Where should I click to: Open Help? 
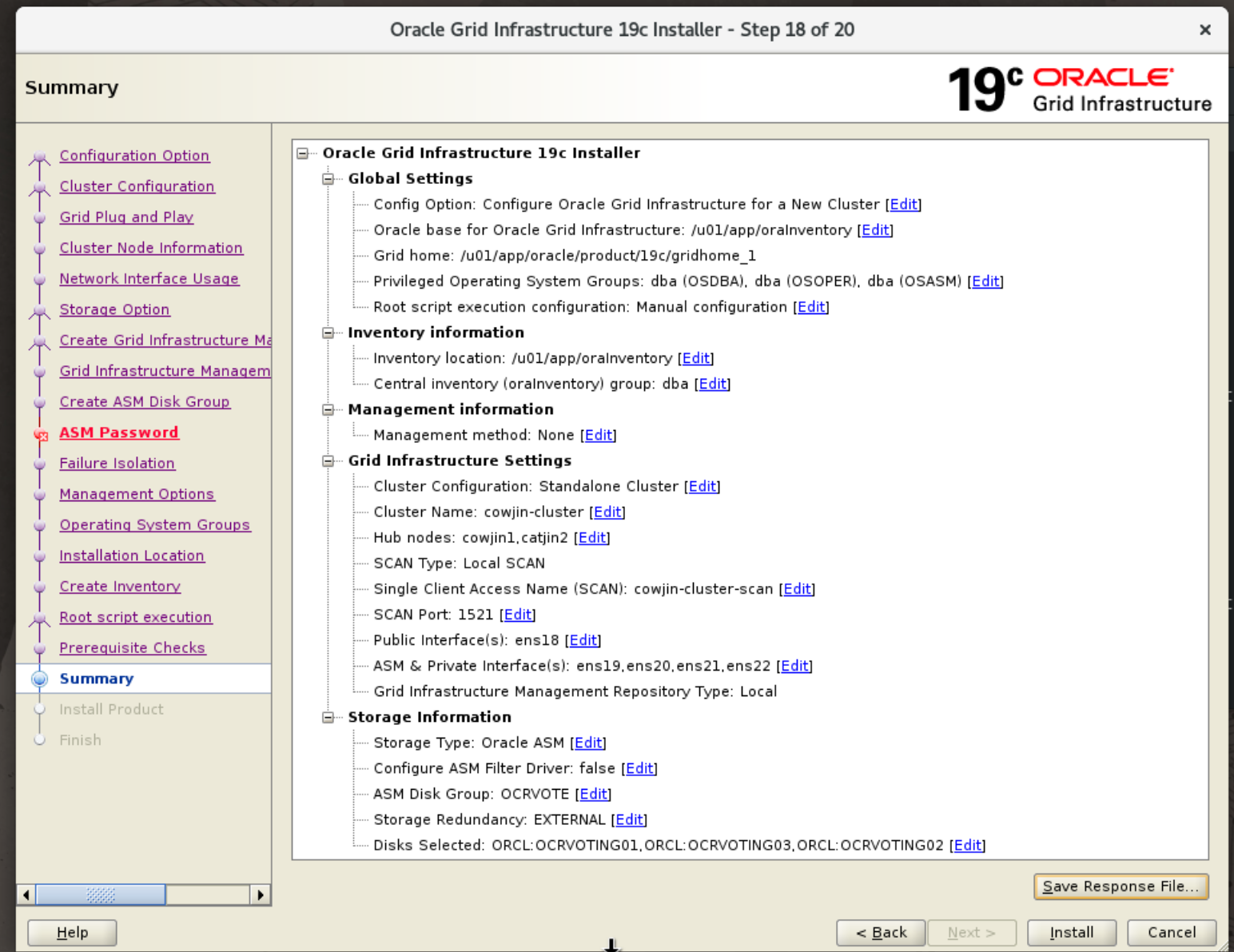72,932
